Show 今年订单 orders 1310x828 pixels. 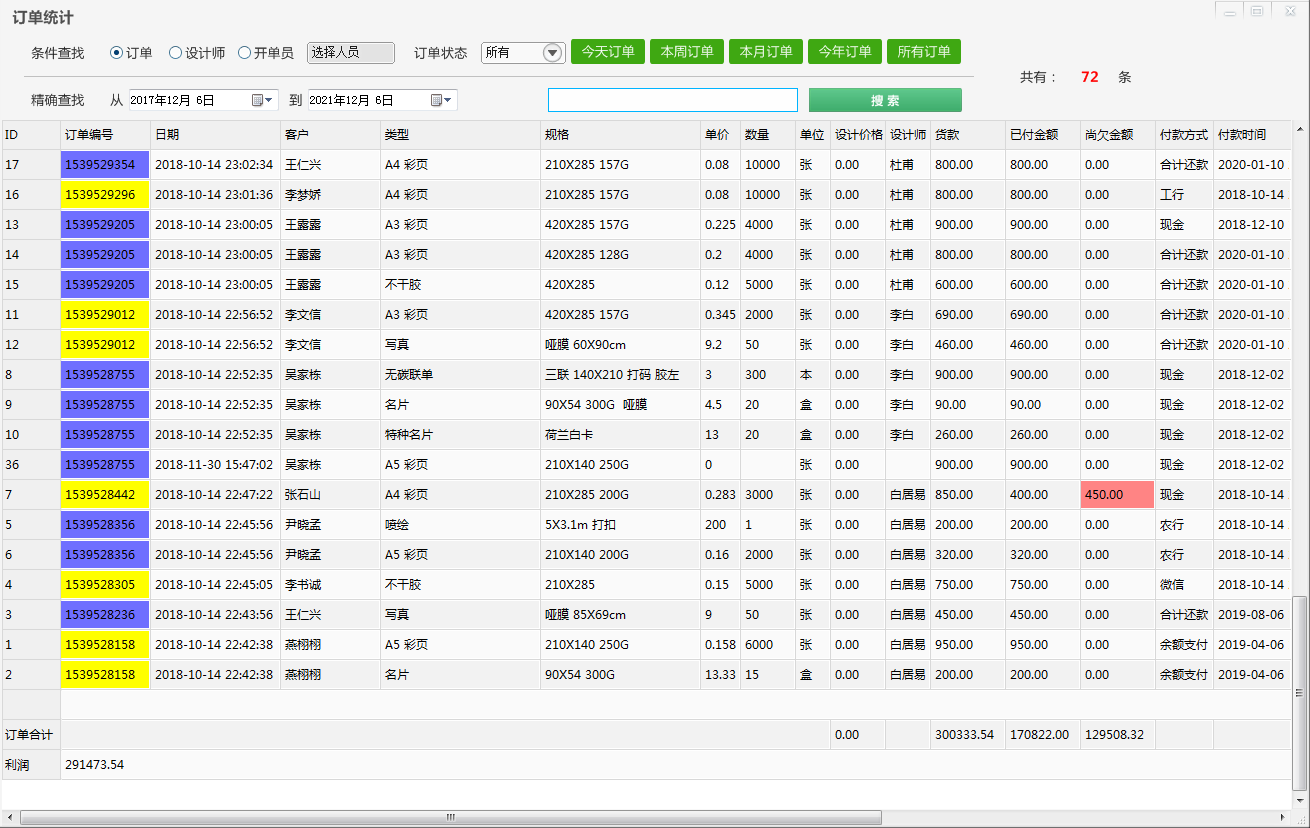point(845,52)
